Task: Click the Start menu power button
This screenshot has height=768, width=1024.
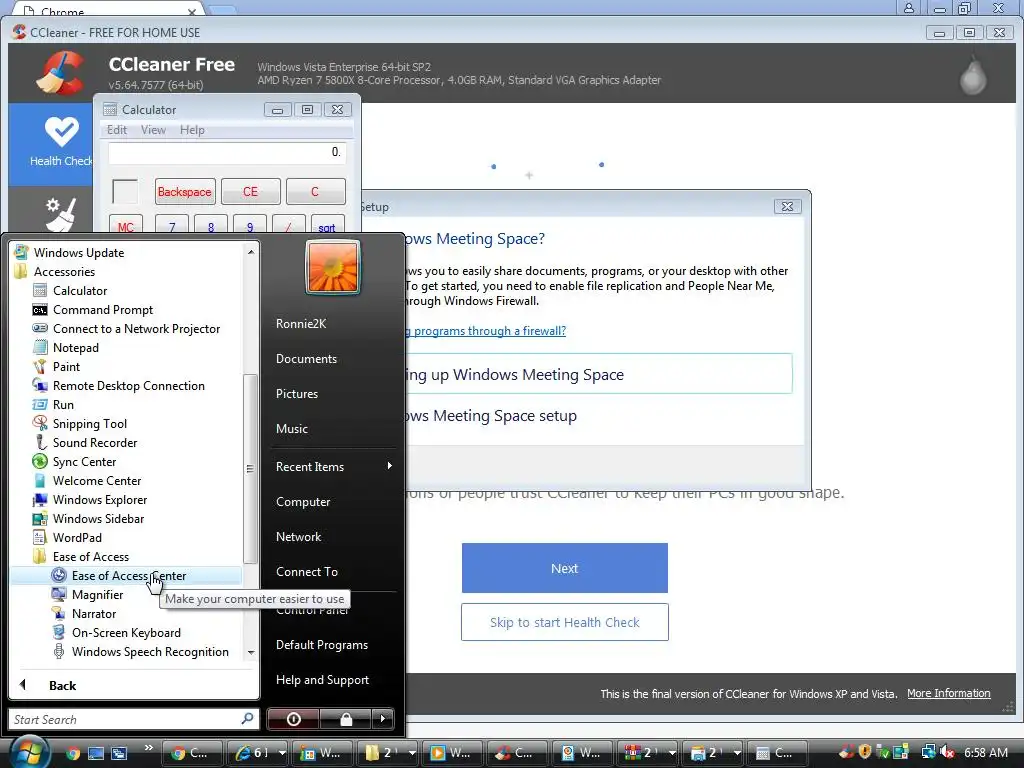Action: pos(293,719)
